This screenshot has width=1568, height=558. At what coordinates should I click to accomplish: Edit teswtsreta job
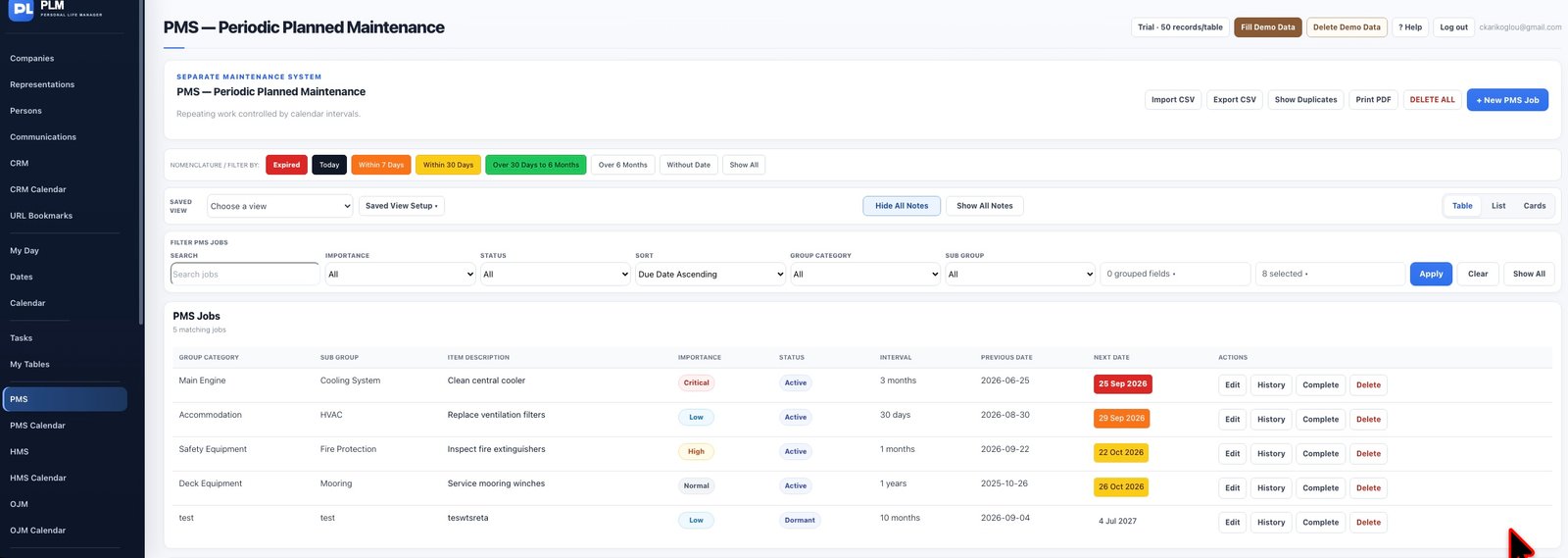point(1232,523)
